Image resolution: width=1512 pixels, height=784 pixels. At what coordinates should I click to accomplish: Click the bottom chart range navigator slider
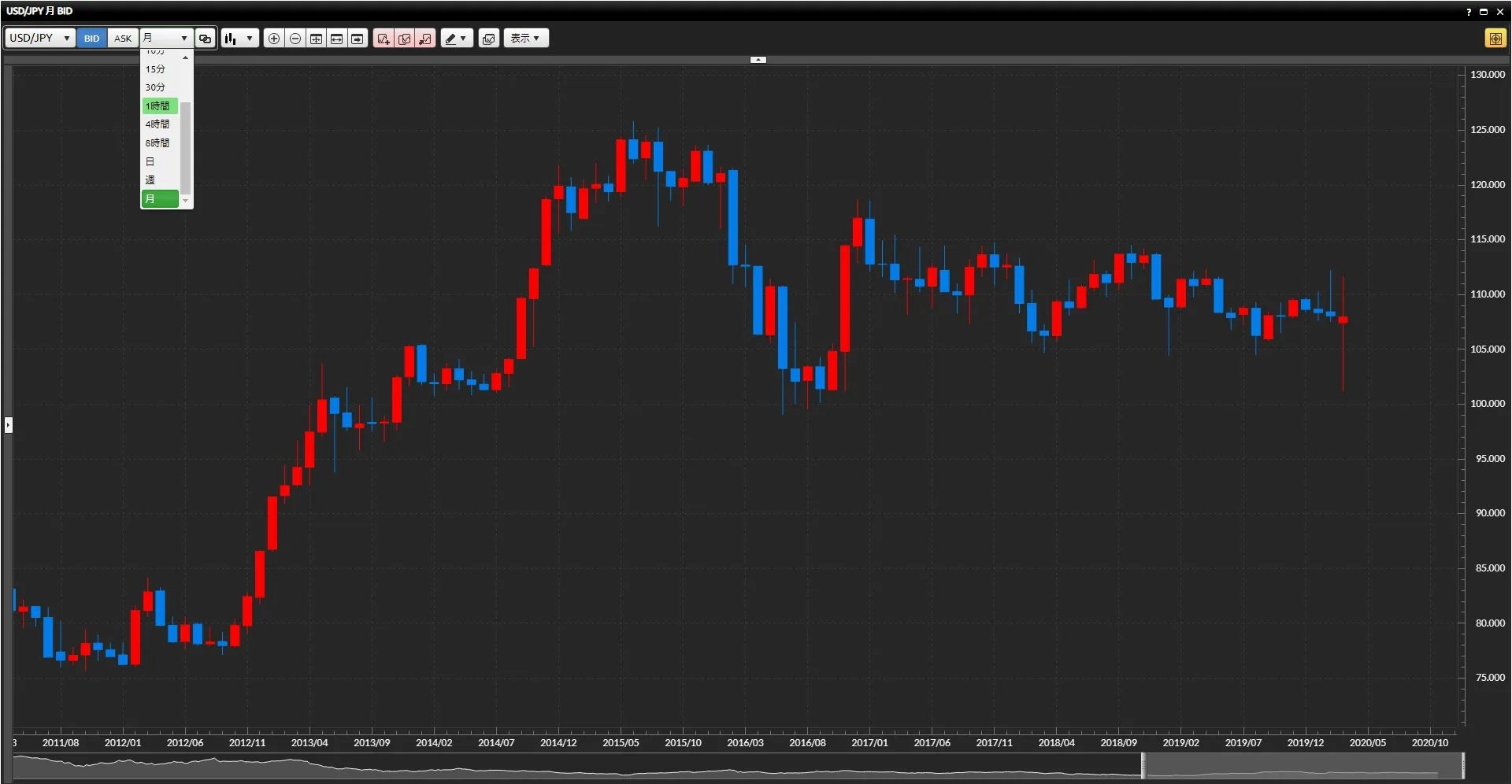coord(1302,766)
